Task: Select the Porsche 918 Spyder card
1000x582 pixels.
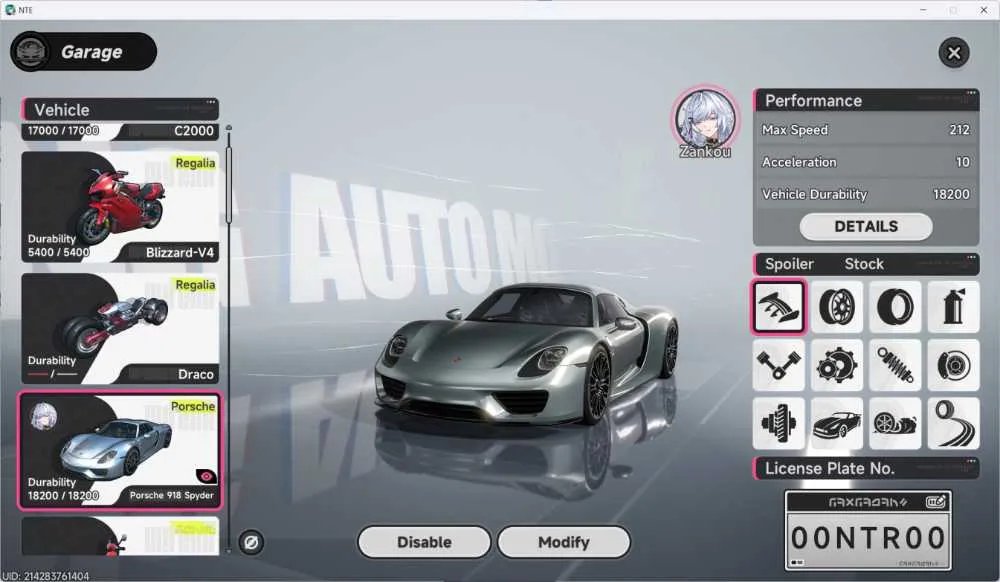Action: [120, 451]
